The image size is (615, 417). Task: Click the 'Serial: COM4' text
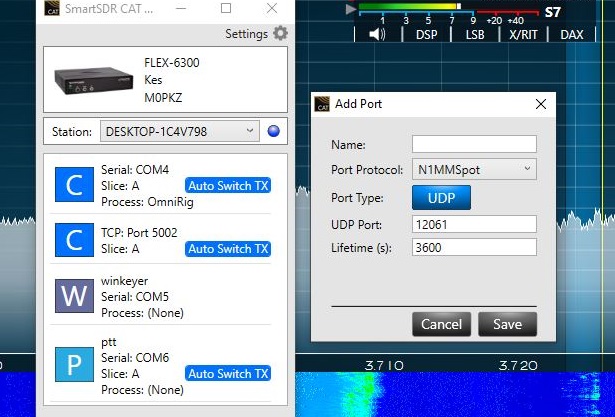click(135, 169)
